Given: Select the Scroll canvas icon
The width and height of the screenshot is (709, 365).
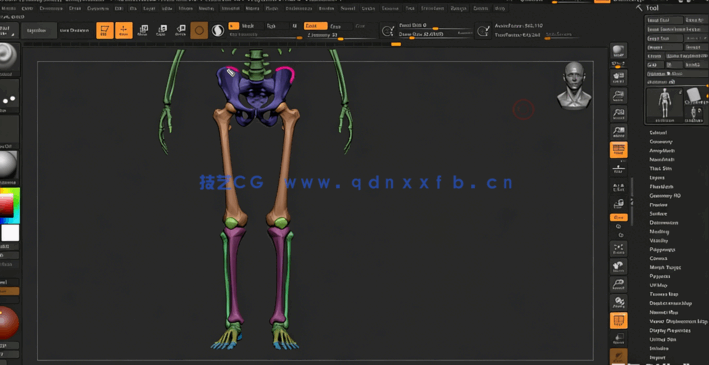Looking at the screenshot, I should click(618, 77).
